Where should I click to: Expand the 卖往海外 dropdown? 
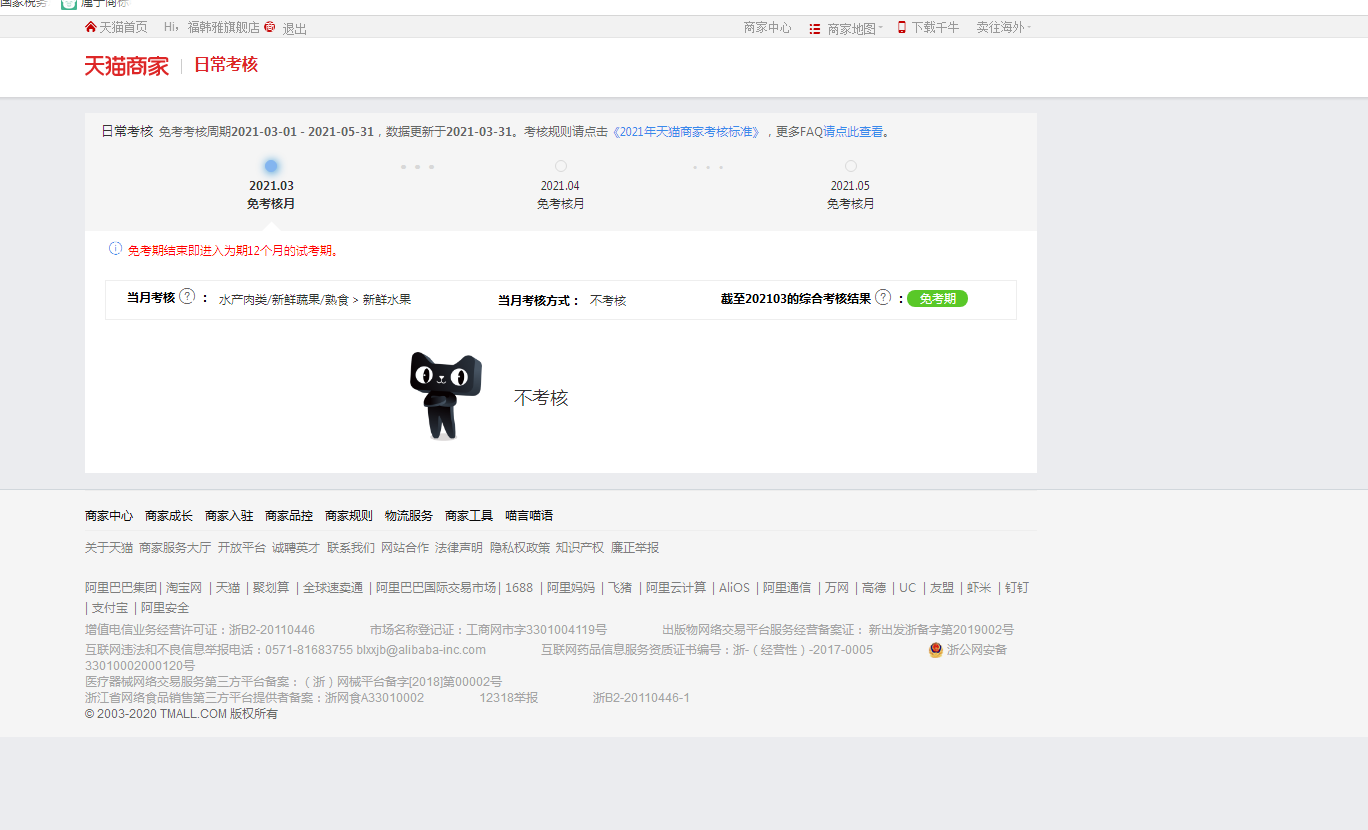1004,28
